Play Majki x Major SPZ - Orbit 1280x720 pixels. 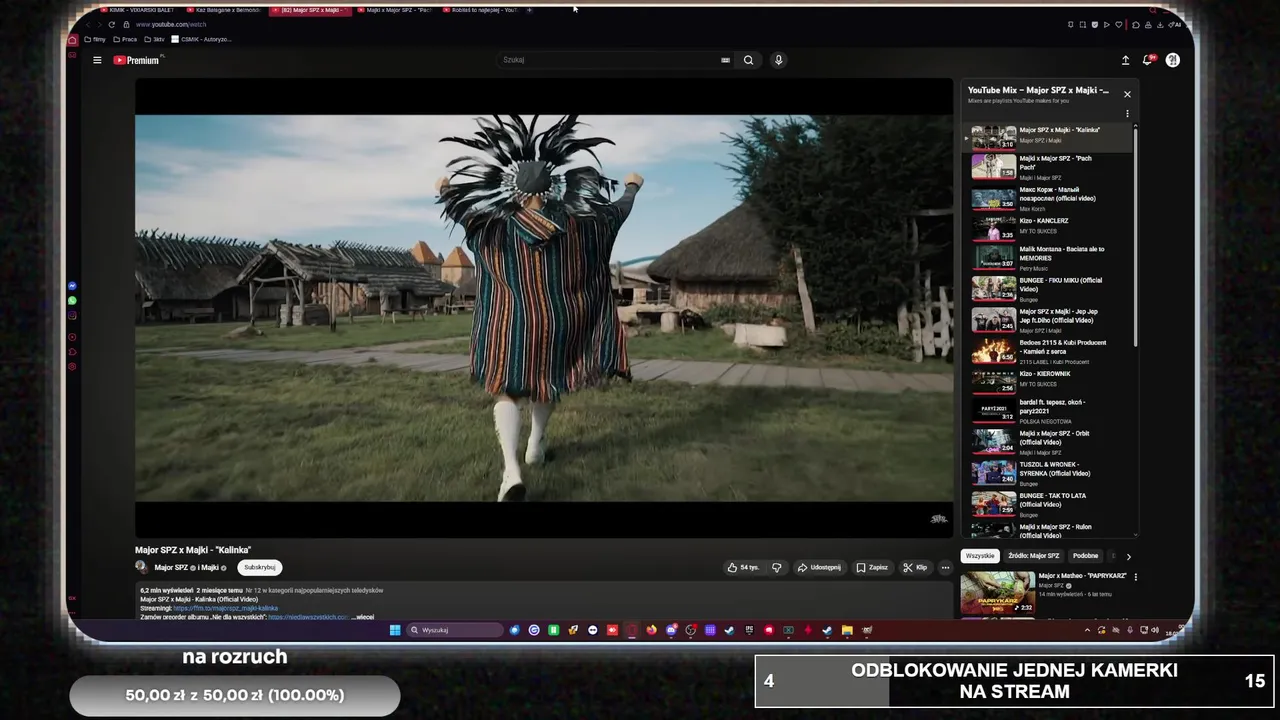(x=1050, y=442)
